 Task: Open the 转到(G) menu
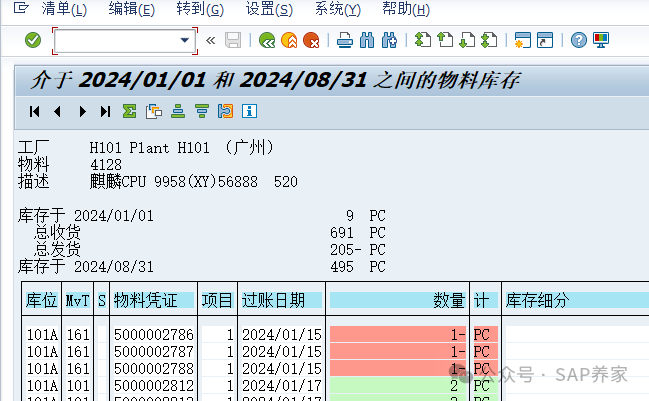(200, 9)
